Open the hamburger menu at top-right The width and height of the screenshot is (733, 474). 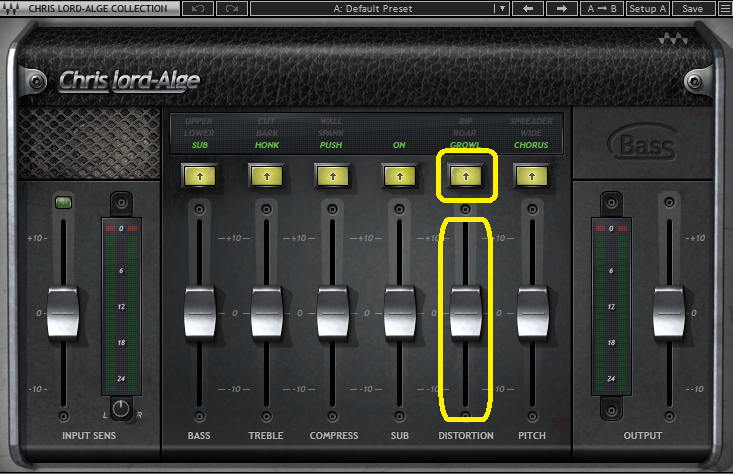pos(723,9)
